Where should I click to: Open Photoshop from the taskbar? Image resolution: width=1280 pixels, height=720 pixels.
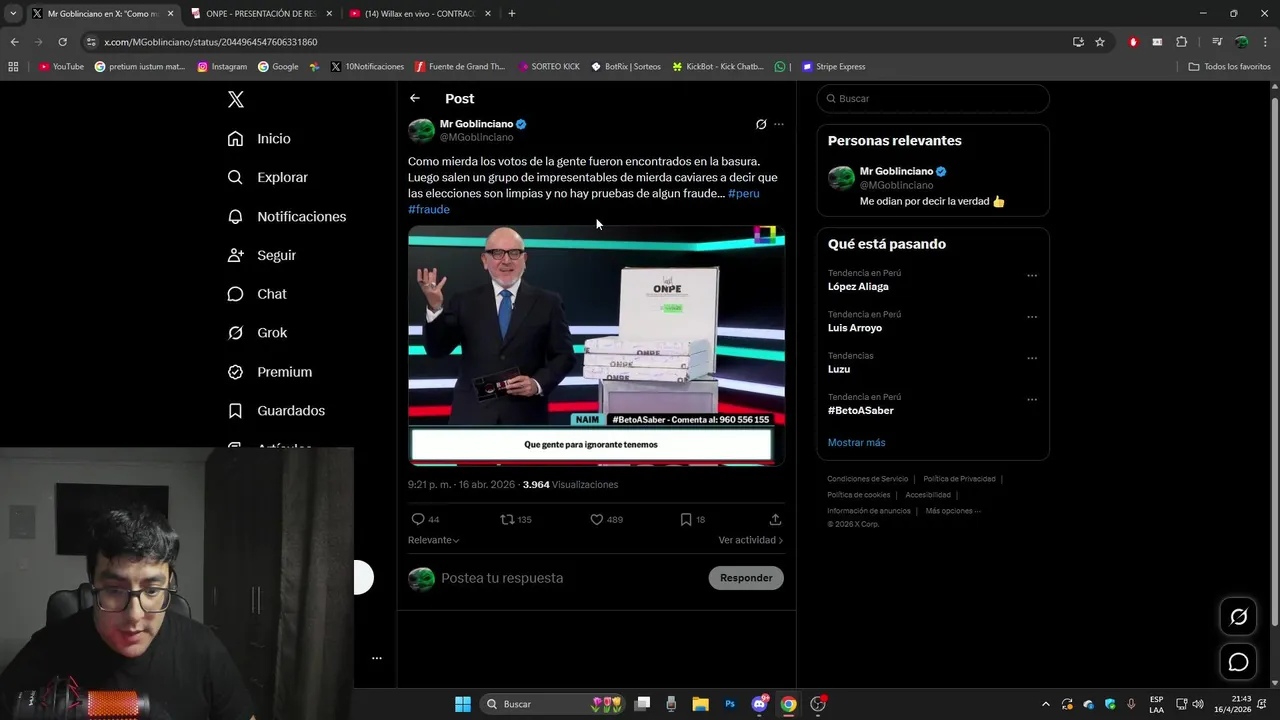pyautogui.click(x=730, y=704)
